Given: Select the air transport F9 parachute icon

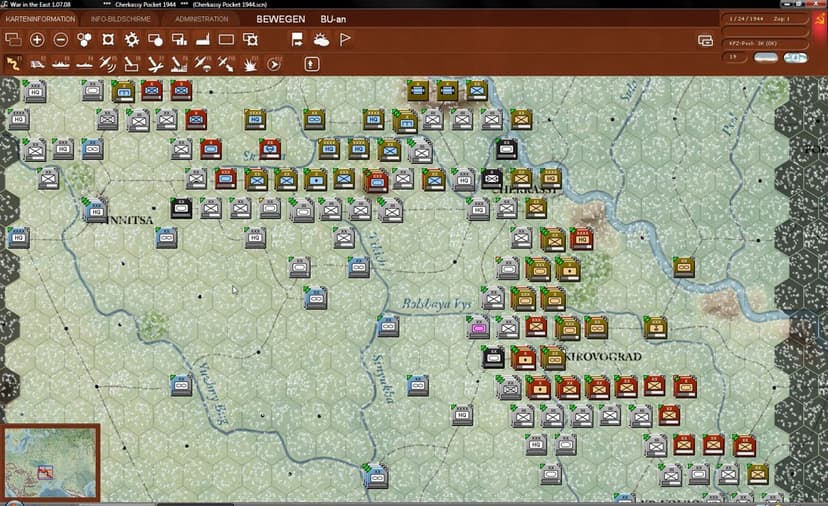Looking at the screenshot, I should tap(202, 64).
